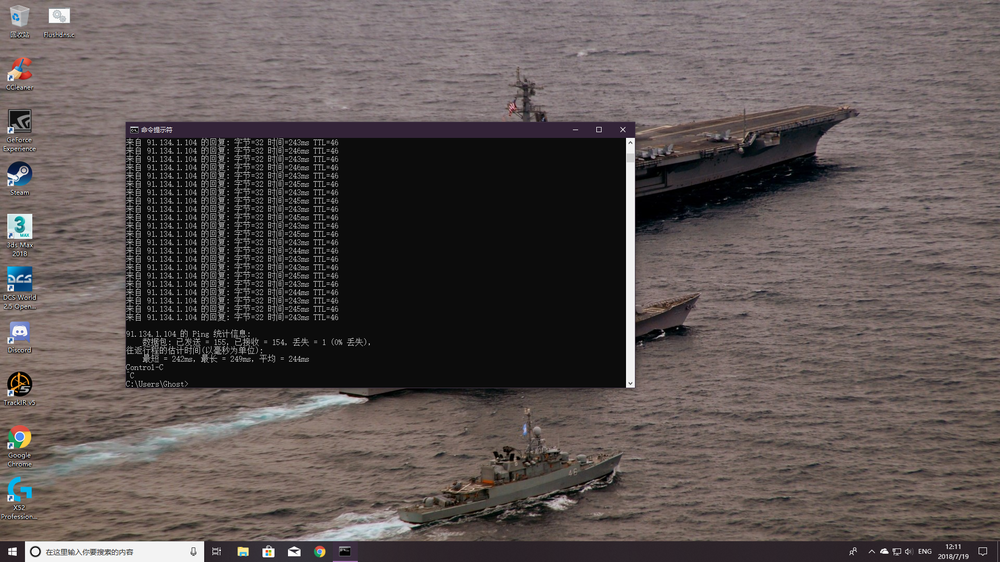Click the scrollbar down arrow in Command Prompt
The height and width of the screenshot is (562, 1000).
tap(630, 383)
